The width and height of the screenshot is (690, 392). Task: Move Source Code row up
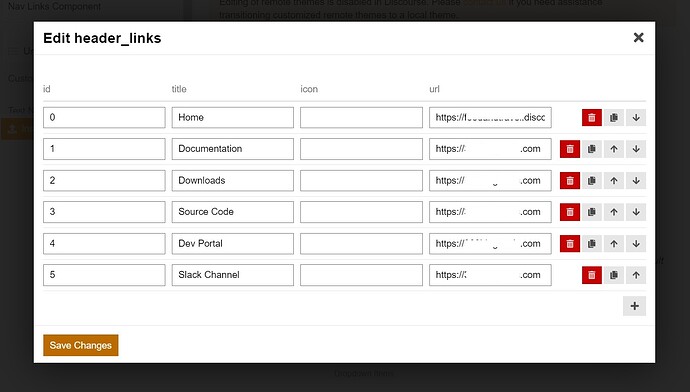(613, 212)
